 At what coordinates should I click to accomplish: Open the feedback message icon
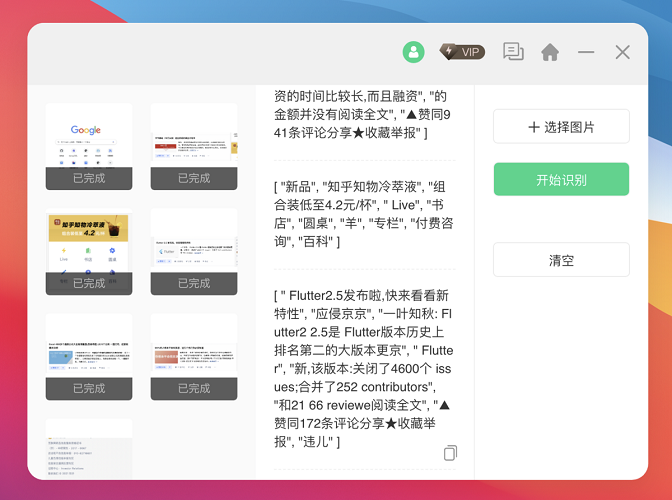point(513,52)
